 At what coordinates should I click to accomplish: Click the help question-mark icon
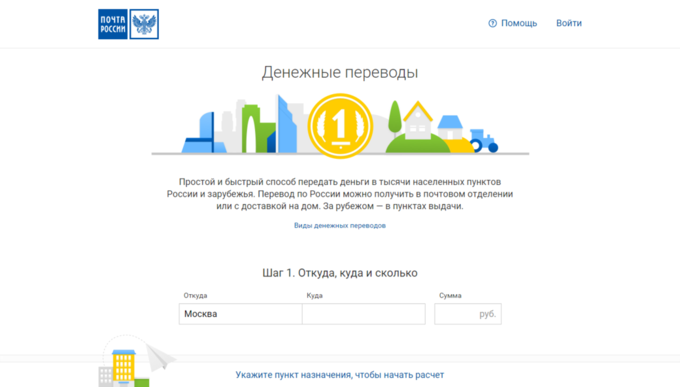click(x=492, y=23)
